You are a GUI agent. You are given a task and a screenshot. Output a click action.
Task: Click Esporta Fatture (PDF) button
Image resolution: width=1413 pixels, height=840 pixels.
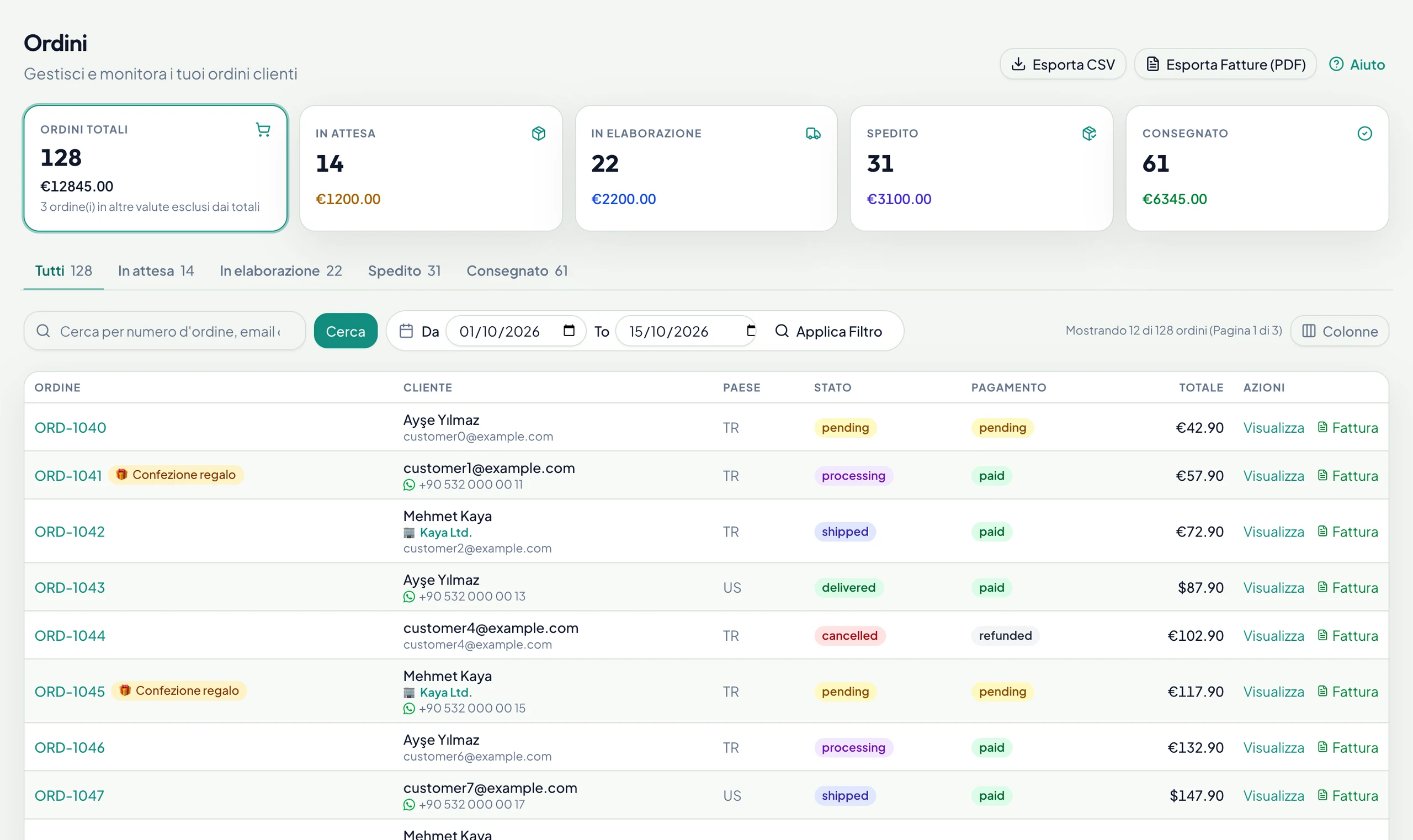tap(1225, 65)
